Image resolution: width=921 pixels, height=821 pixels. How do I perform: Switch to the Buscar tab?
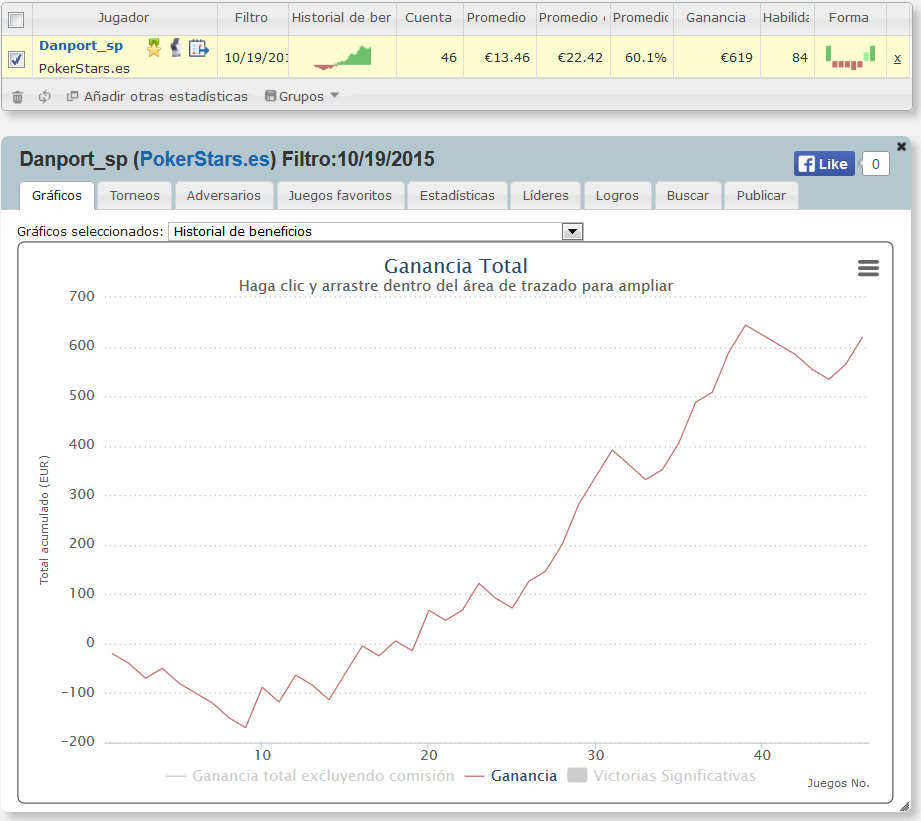tap(688, 196)
